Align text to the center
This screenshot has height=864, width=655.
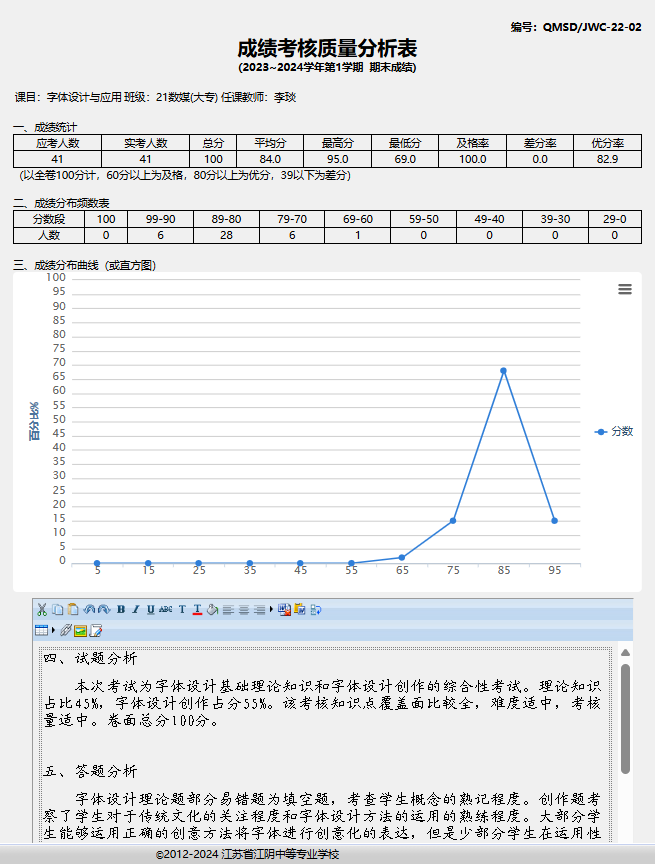point(244,609)
